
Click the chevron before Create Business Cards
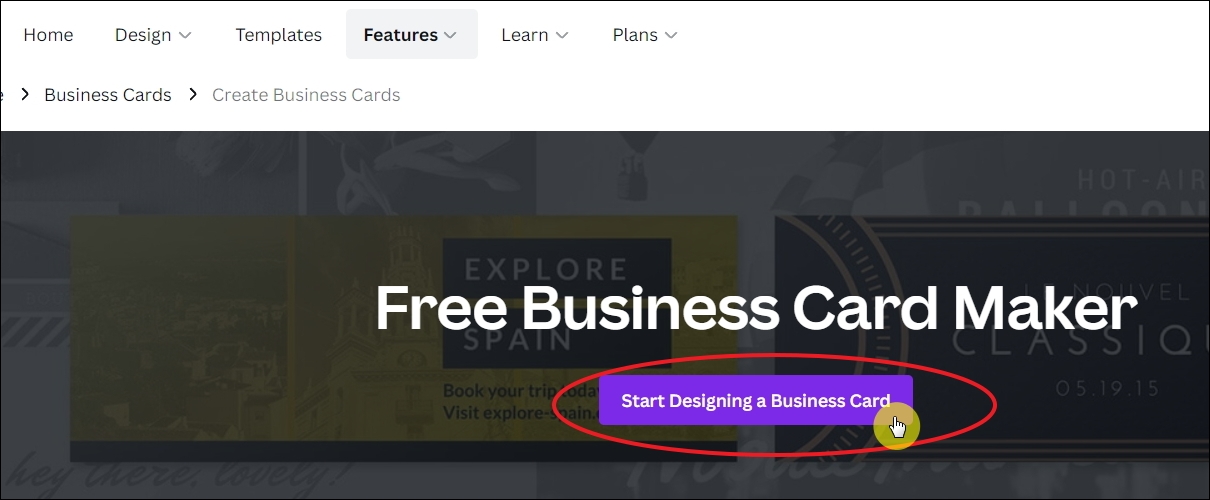point(192,95)
